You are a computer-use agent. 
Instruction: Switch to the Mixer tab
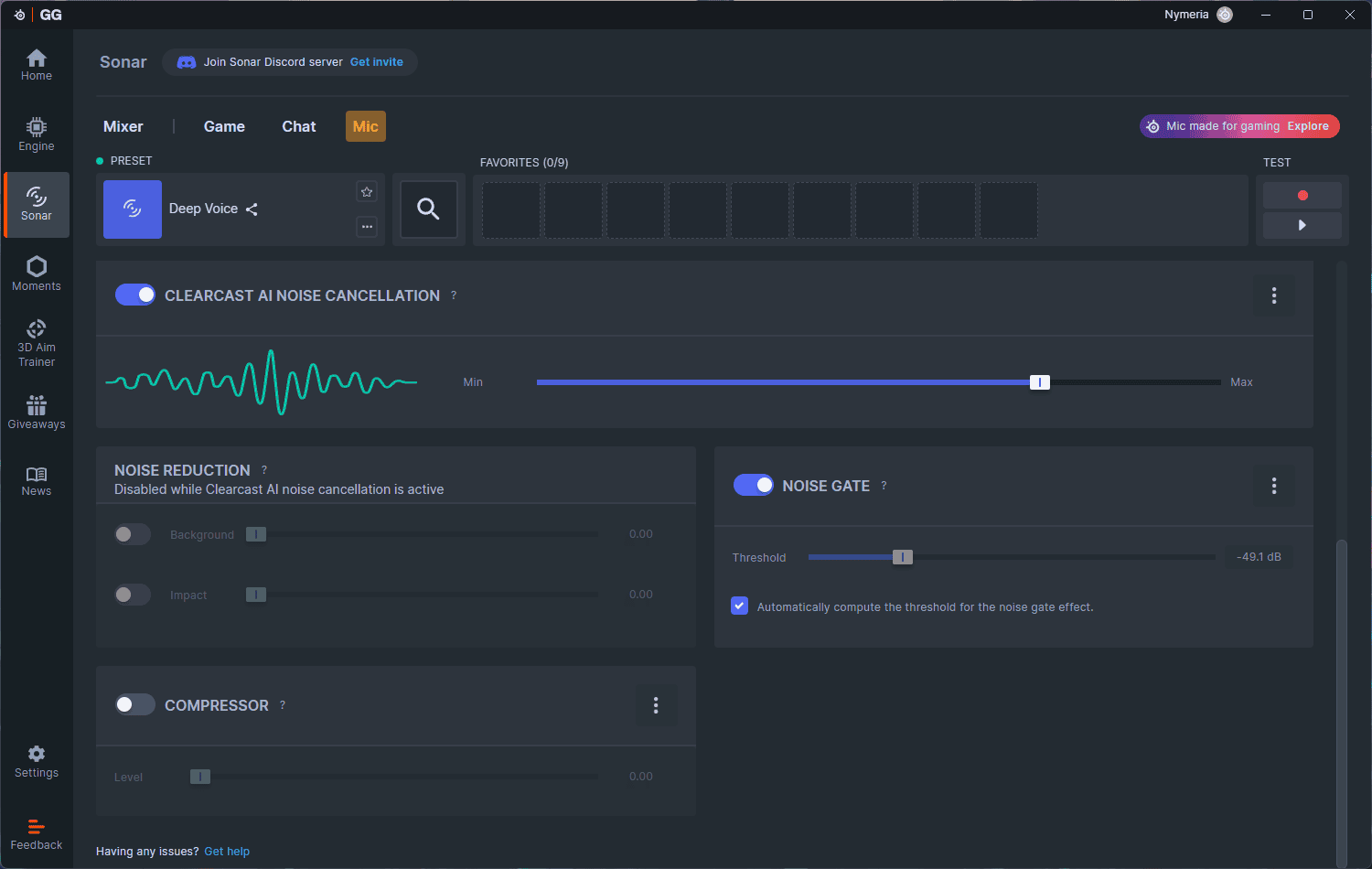(123, 126)
